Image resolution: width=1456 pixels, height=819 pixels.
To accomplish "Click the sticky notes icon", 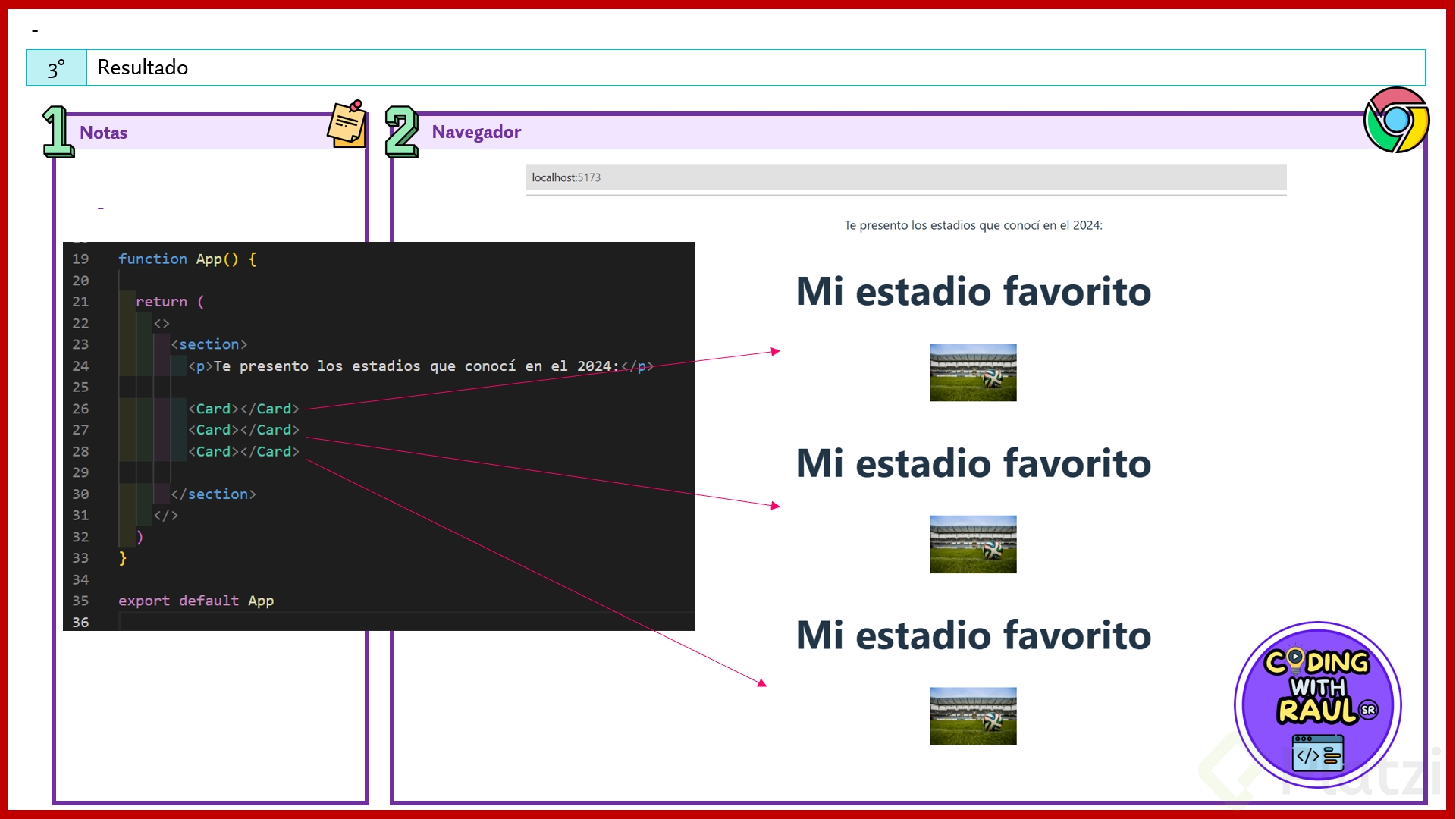I will [347, 124].
